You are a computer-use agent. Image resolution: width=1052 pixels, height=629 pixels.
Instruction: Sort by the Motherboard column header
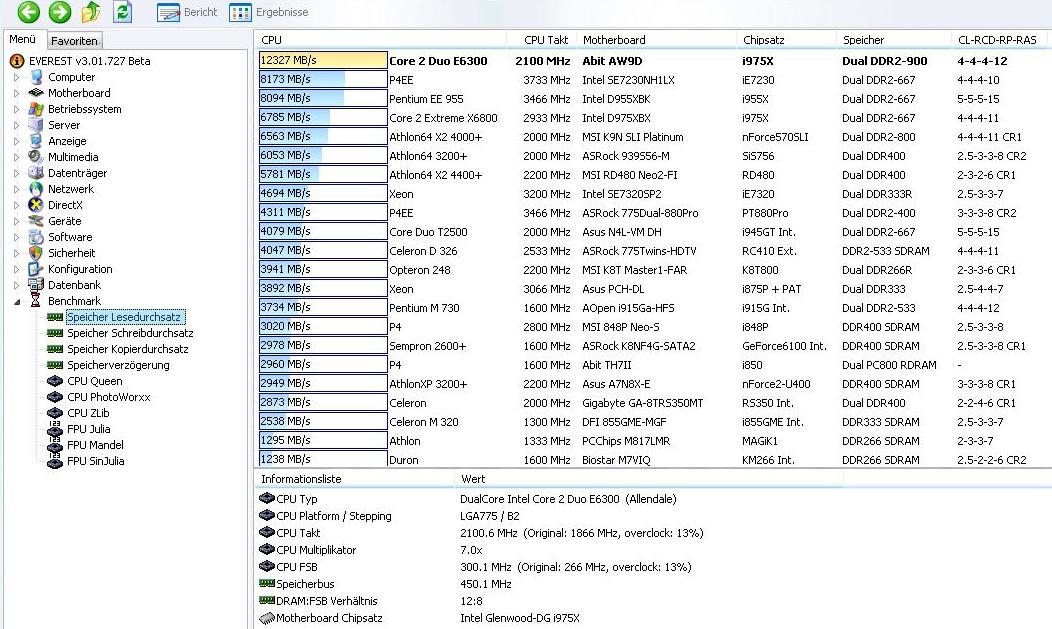point(657,40)
